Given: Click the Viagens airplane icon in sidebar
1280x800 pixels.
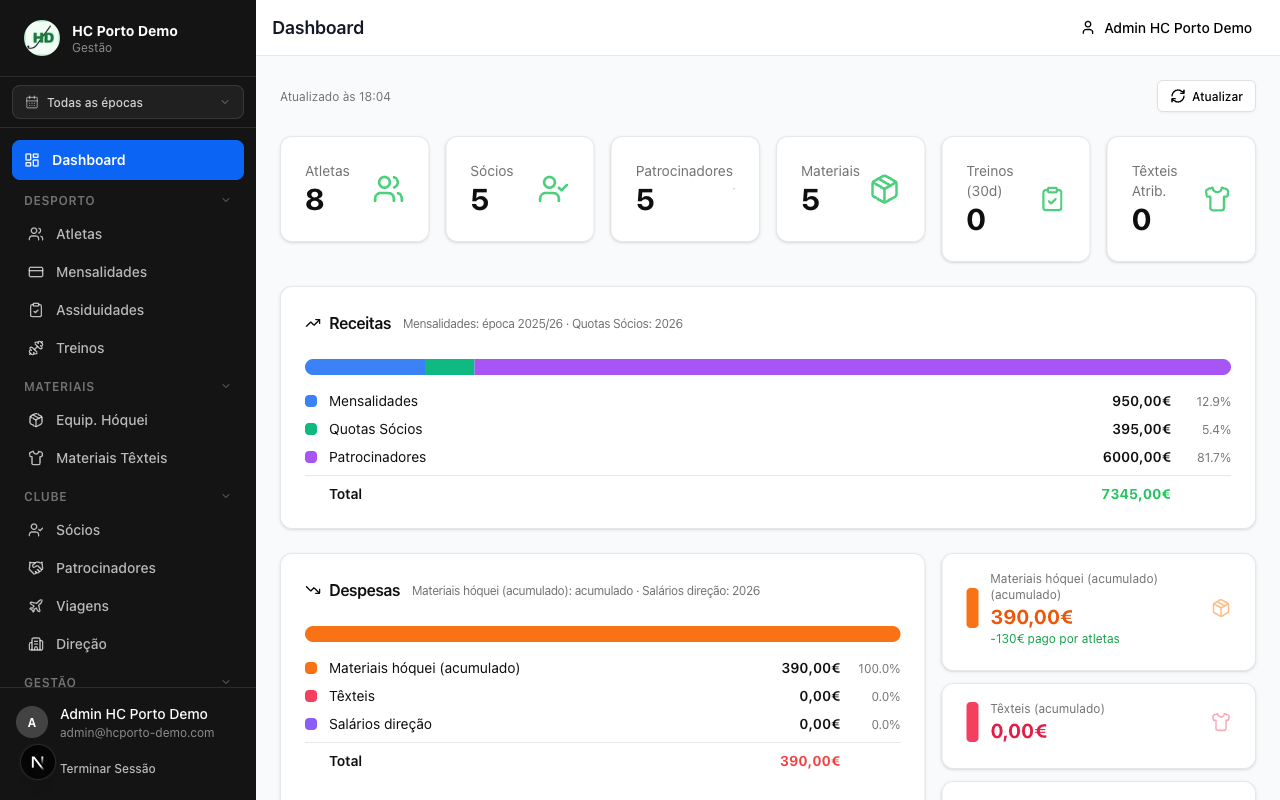Looking at the screenshot, I should coord(36,606).
